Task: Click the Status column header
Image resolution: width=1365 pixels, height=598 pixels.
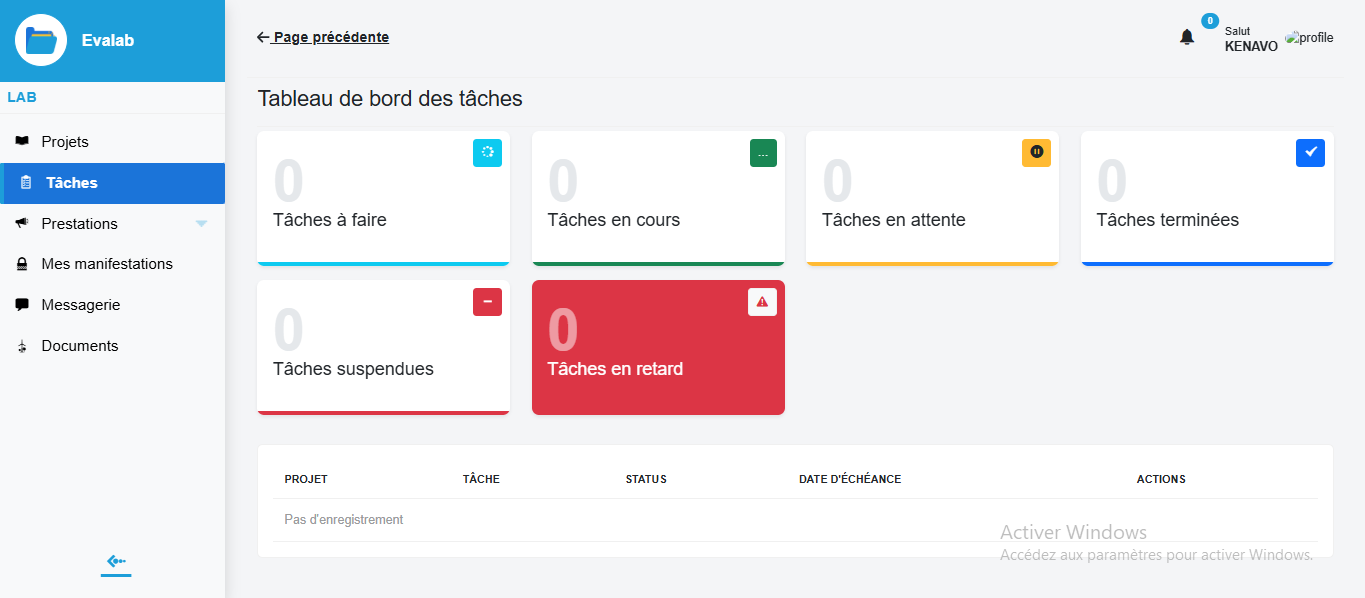Action: tap(646, 479)
